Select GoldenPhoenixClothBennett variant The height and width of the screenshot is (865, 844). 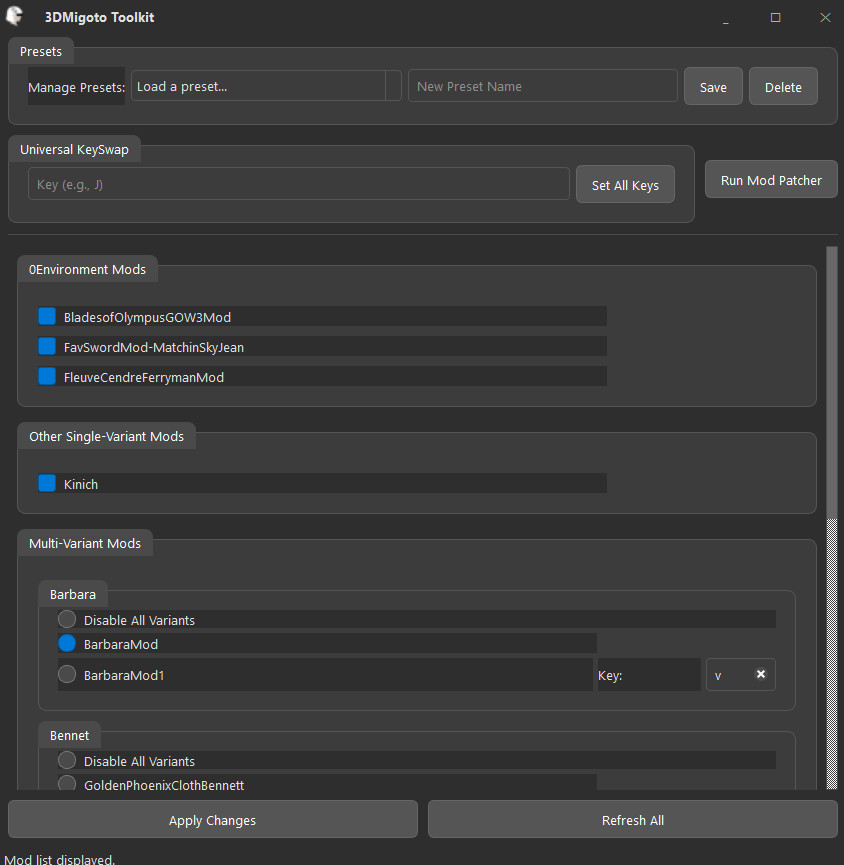(x=66, y=784)
